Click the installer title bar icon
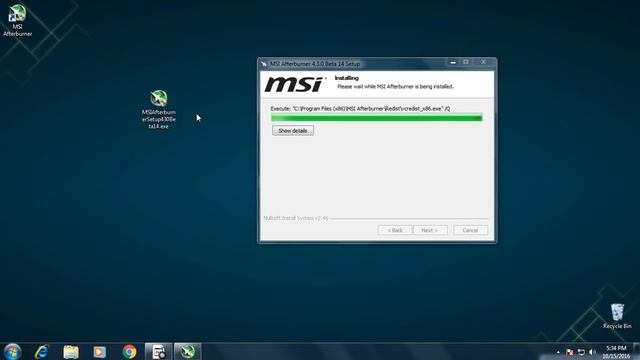The height and width of the screenshot is (360, 640). coord(264,64)
